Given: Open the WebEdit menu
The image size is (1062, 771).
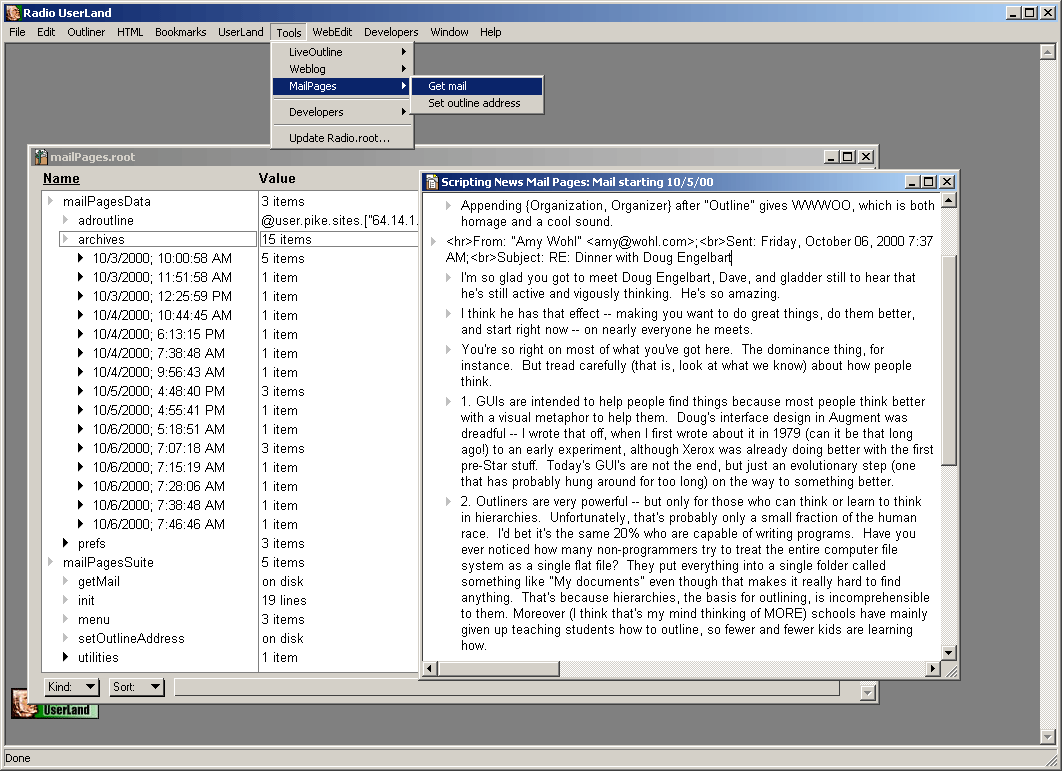Looking at the screenshot, I should point(332,32).
